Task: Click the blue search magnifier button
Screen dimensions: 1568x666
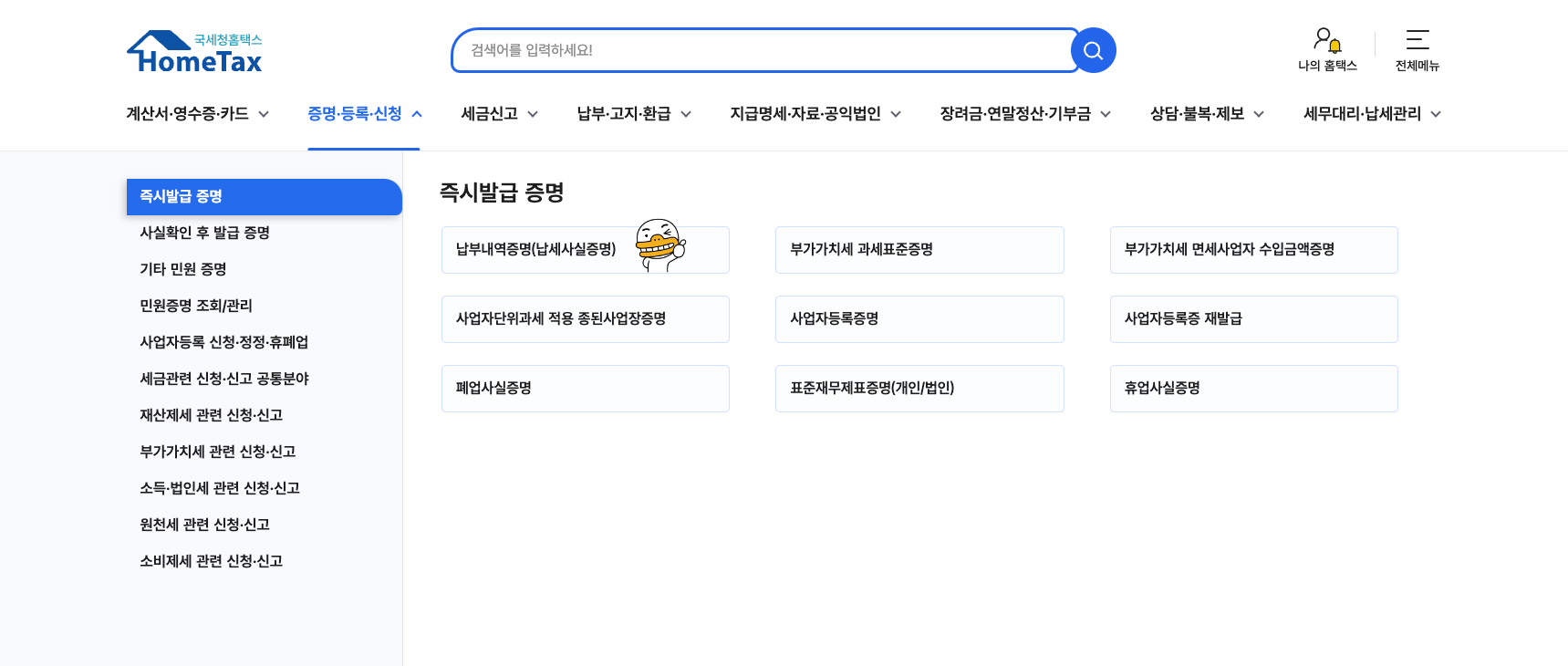Action: point(1093,50)
